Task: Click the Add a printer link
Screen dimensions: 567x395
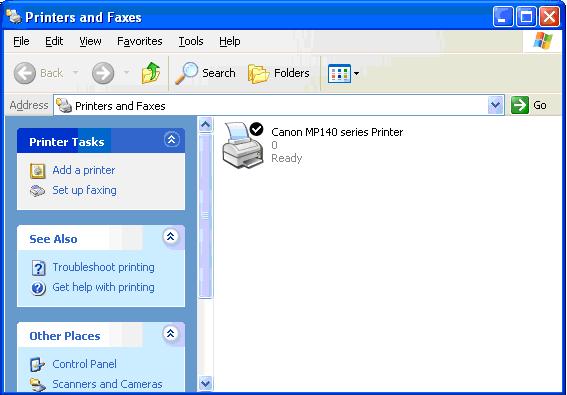Action: pyautogui.click(x=84, y=170)
